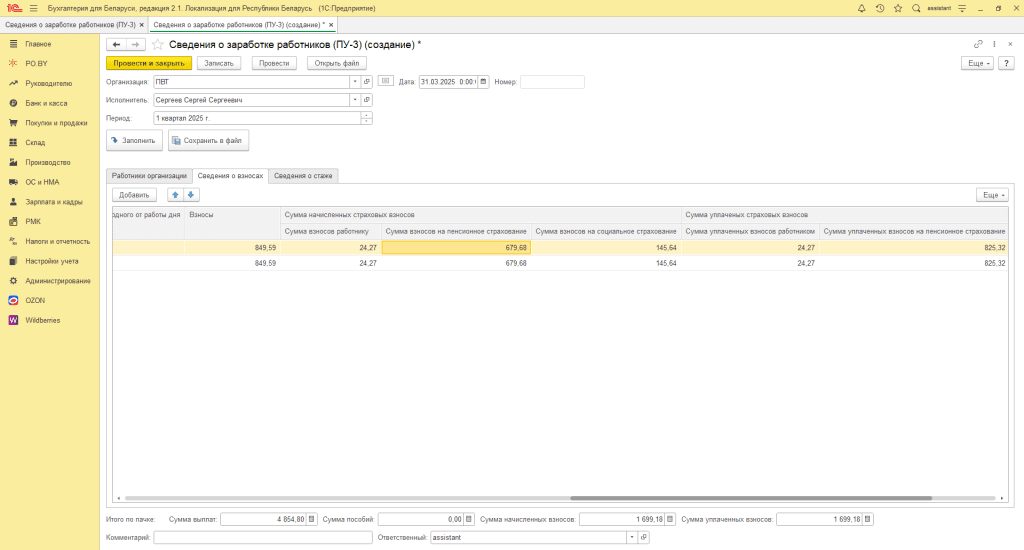Open global search magnifier

pyautogui.click(x=916, y=8)
